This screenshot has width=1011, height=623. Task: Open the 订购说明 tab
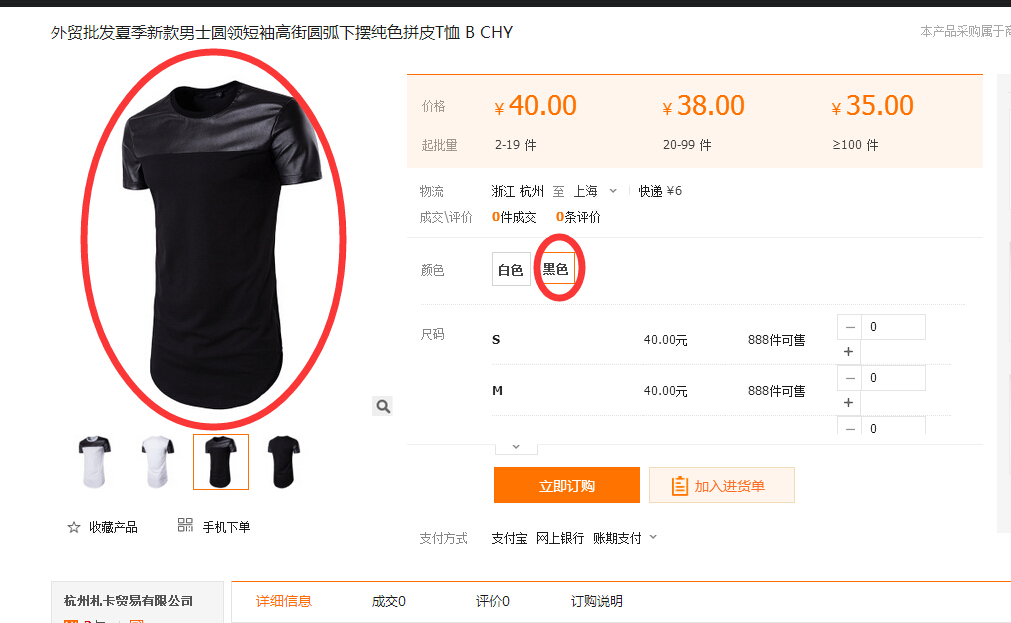pyautogui.click(x=596, y=601)
